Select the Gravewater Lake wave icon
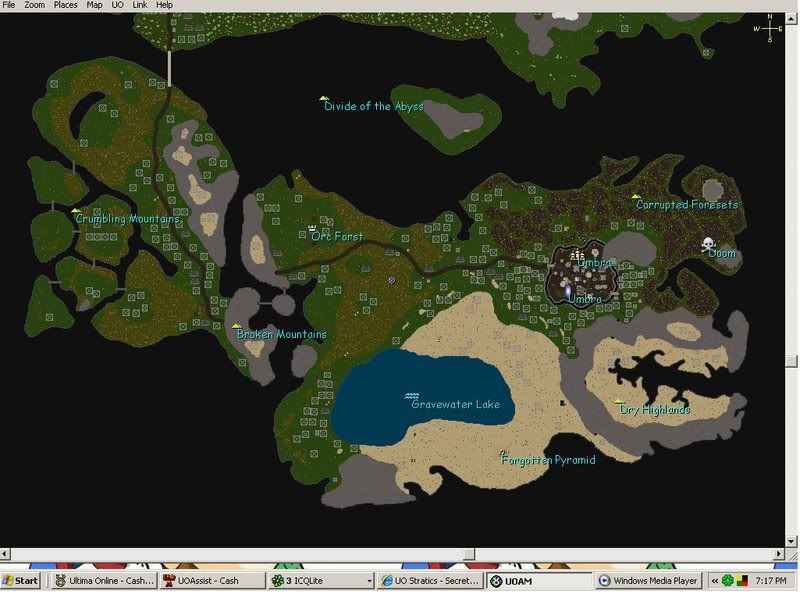Viewport: 800px width, 601px height. (x=412, y=395)
